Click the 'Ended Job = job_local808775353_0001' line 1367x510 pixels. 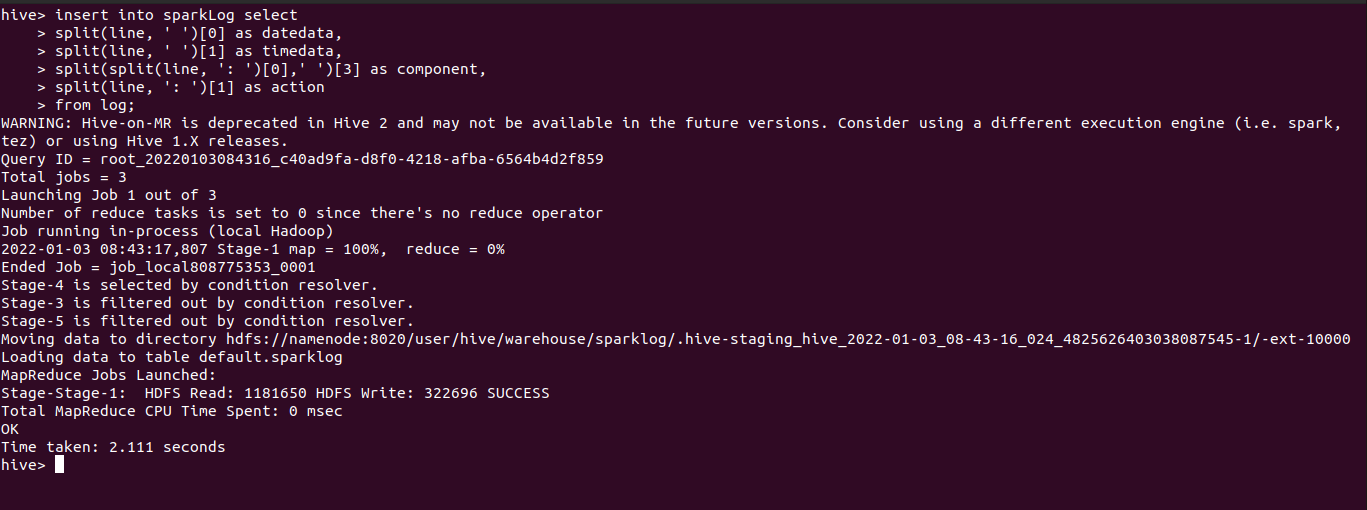point(158,267)
